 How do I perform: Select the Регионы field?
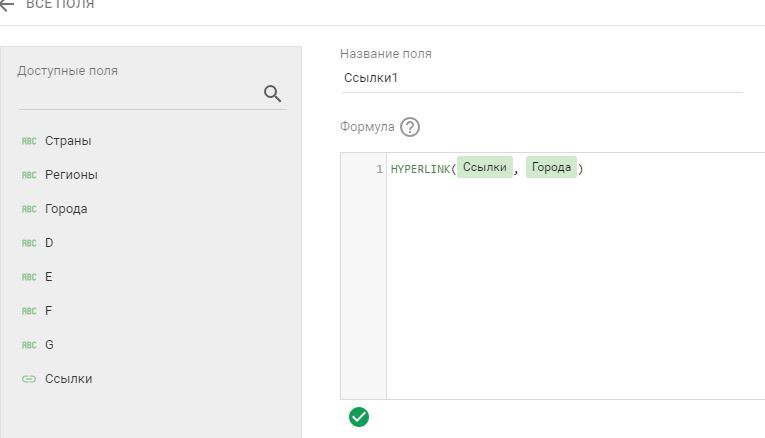coord(71,175)
